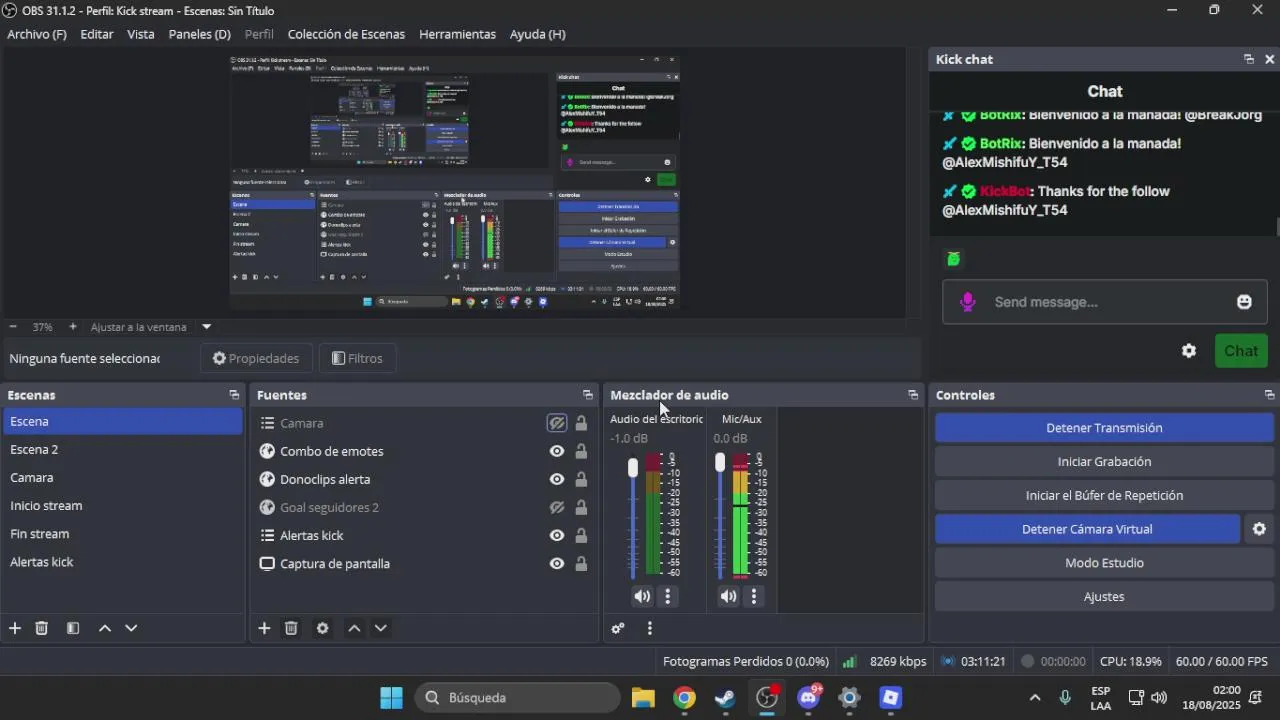This screenshot has width=1280, height=720.
Task: Open preview scaling dropdown arrow
Action: (206, 327)
